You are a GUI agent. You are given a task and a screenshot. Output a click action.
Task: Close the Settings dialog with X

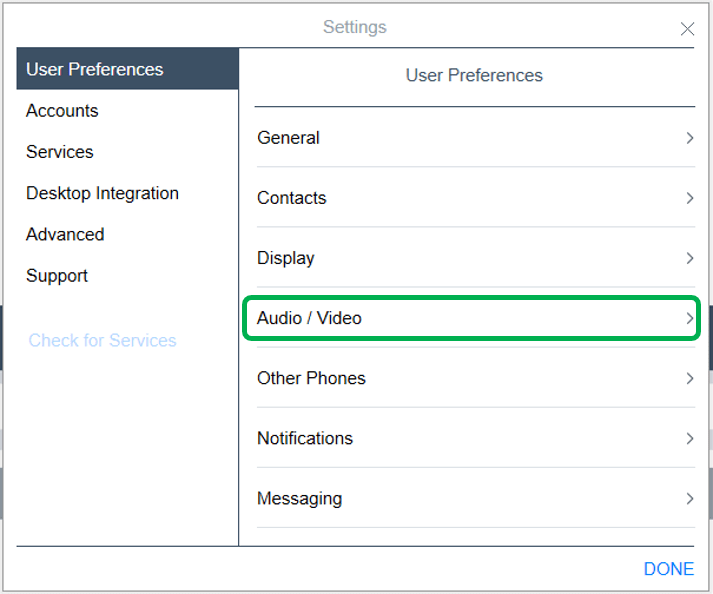click(687, 29)
